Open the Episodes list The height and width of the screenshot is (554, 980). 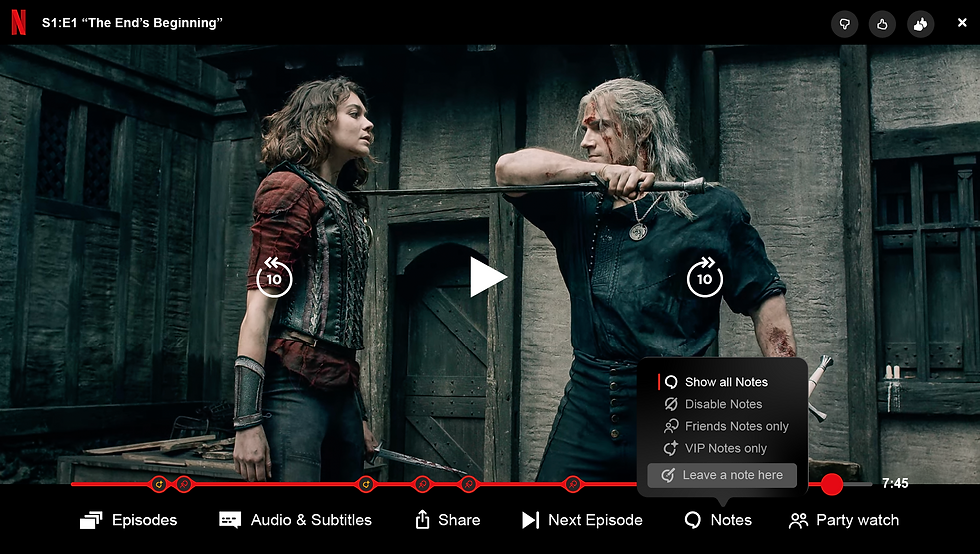pos(129,520)
